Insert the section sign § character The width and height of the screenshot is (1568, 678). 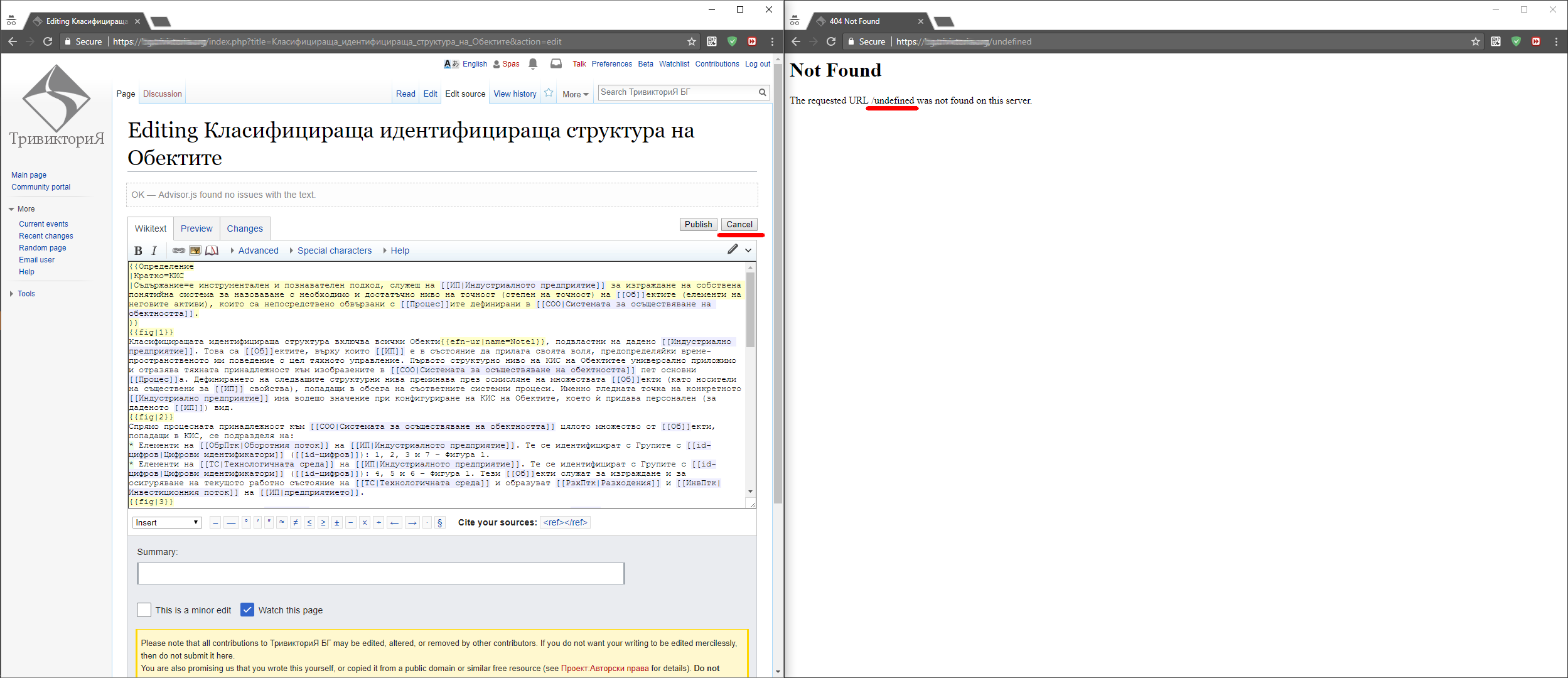point(439,522)
